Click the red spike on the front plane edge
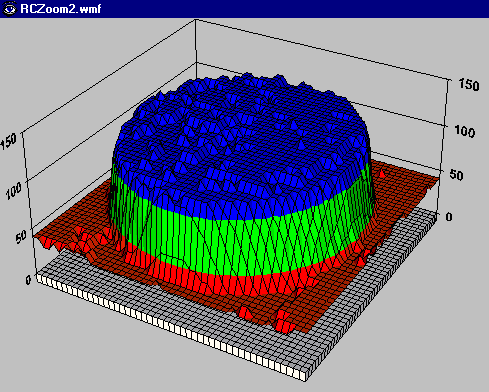Image resolution: width=489 pixels, height=392 pixels. pyautogui.click(x=283, y=321)
